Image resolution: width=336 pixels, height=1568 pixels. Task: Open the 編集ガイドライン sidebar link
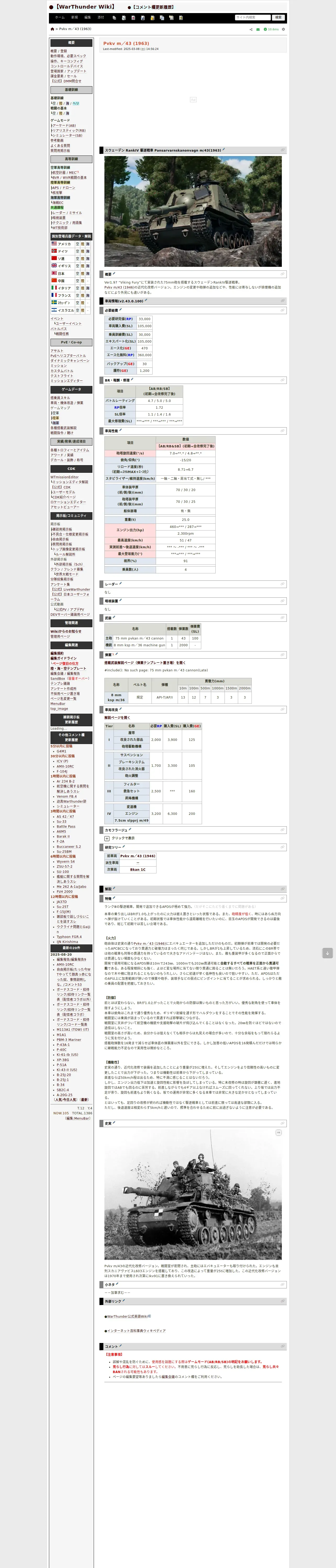(x=63, y=658)
